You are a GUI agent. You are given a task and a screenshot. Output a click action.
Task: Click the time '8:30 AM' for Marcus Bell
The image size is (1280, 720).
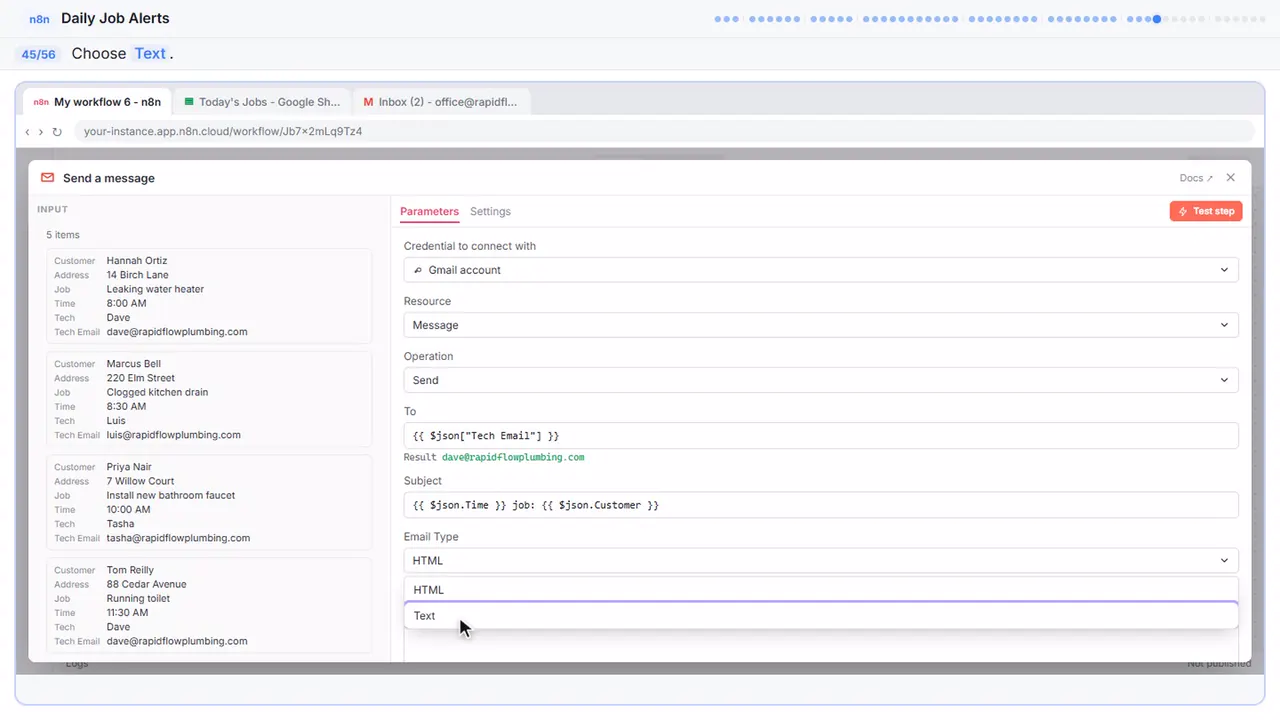(127, 407)
